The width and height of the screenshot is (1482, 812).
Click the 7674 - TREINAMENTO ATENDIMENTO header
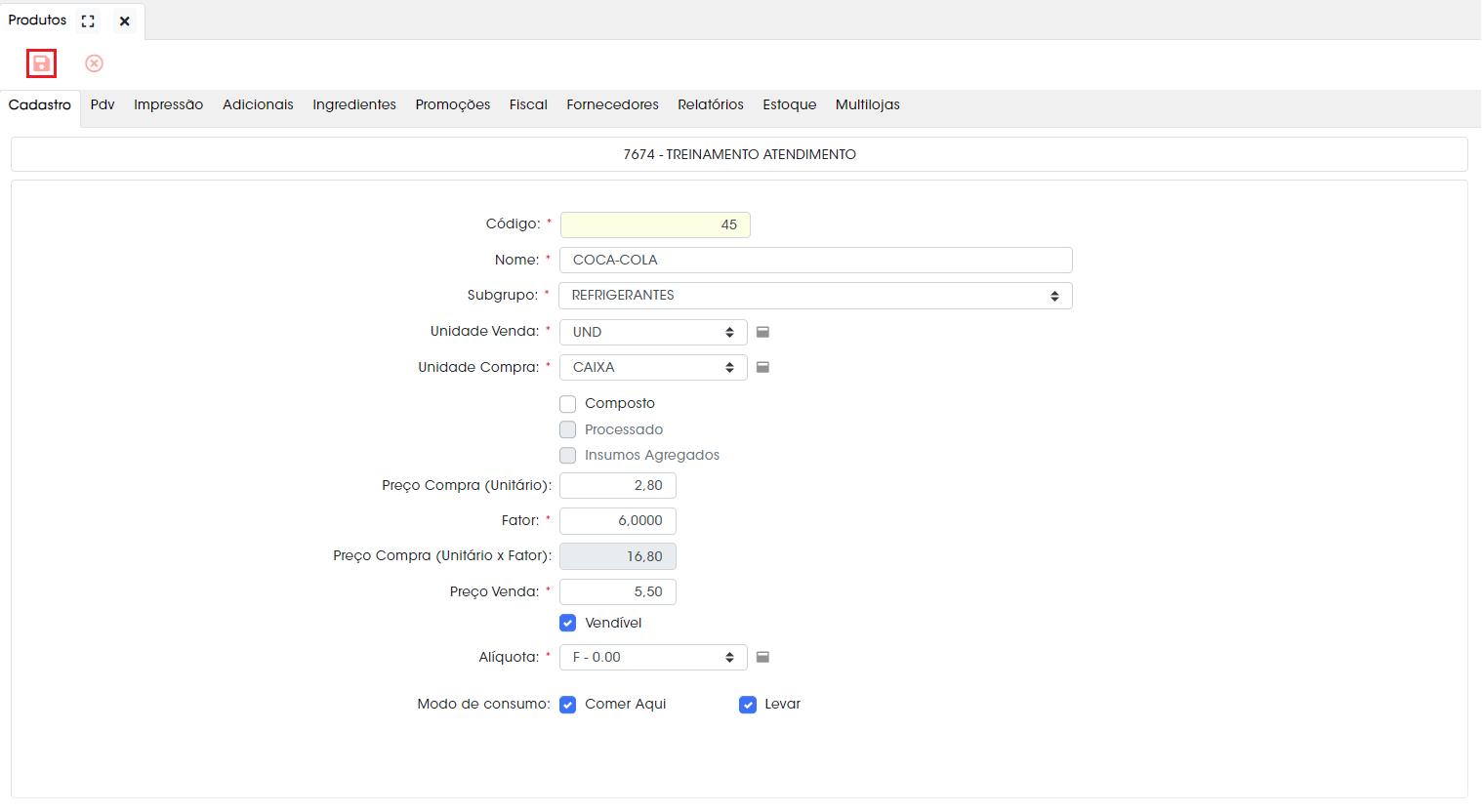pyautogui.click(x=739, y=154)
